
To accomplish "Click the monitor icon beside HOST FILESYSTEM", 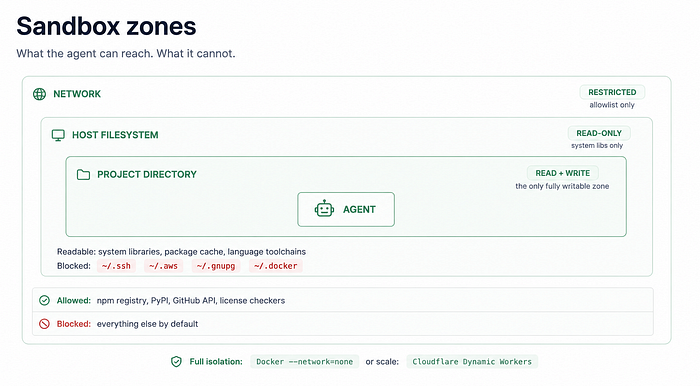I will point(58,135).
